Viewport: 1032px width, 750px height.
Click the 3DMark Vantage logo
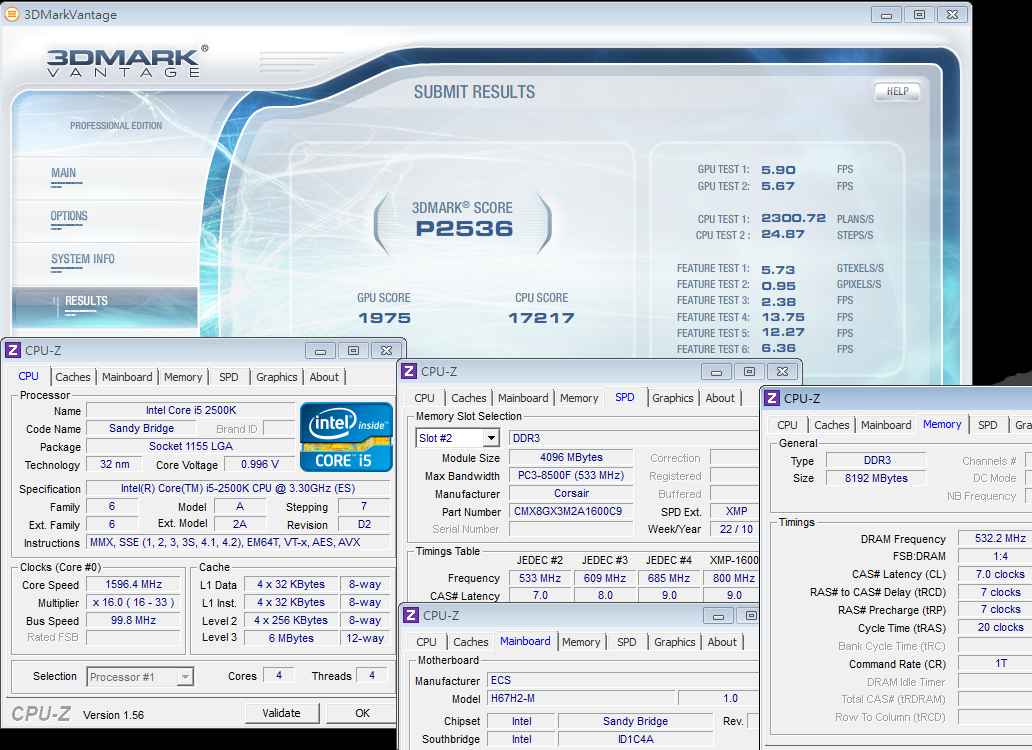(x=127, y=61)
